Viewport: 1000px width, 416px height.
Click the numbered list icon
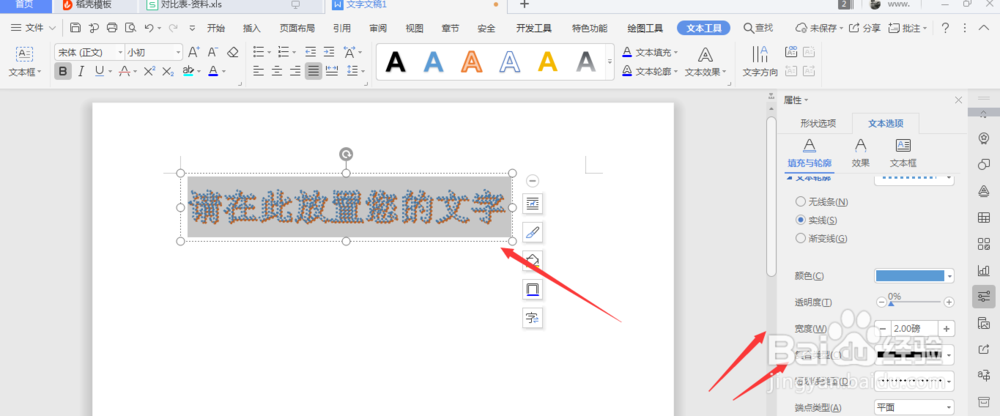pos(284,52)
